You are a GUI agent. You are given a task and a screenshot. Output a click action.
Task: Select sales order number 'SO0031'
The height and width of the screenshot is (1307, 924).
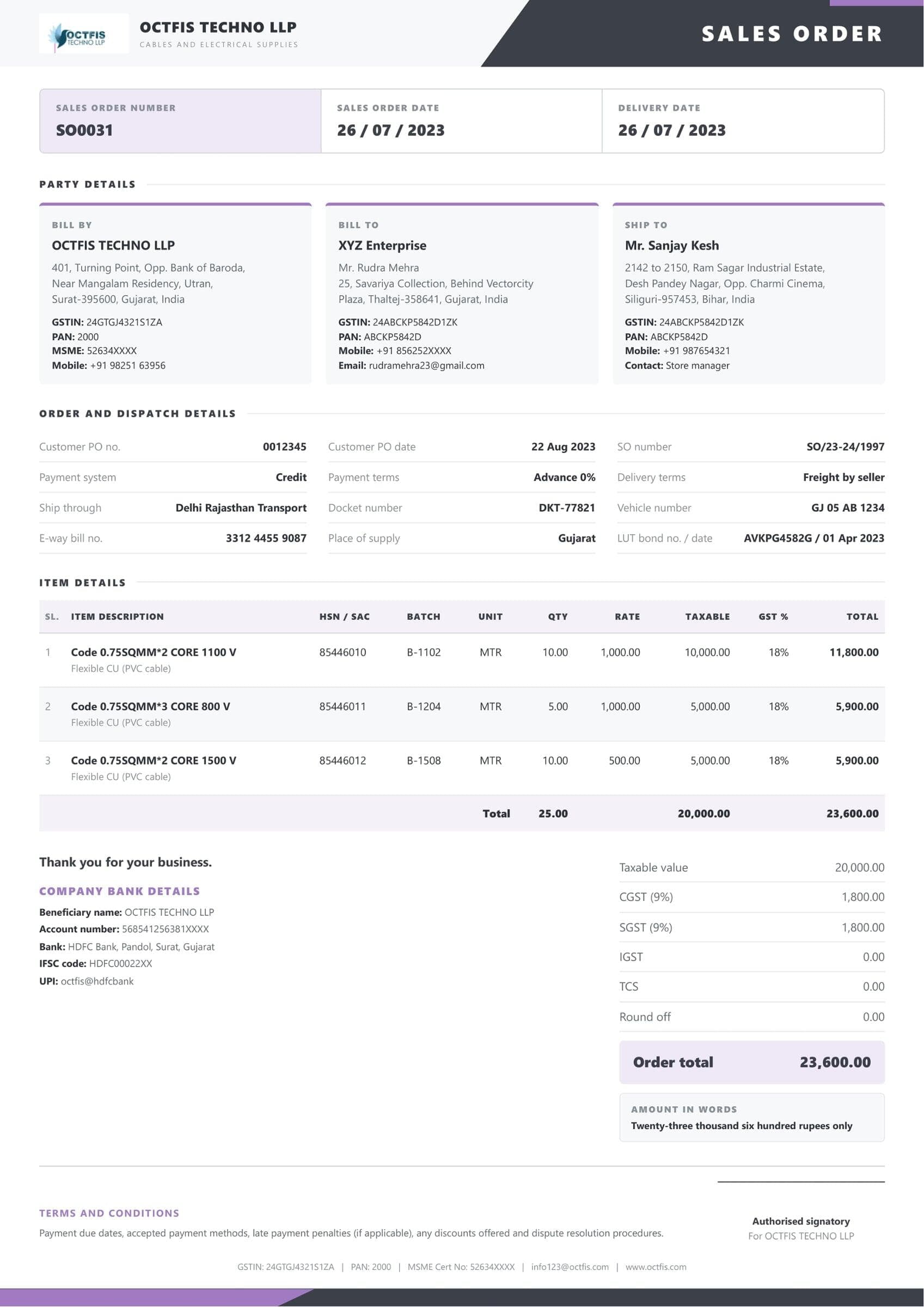click(84, 130)
